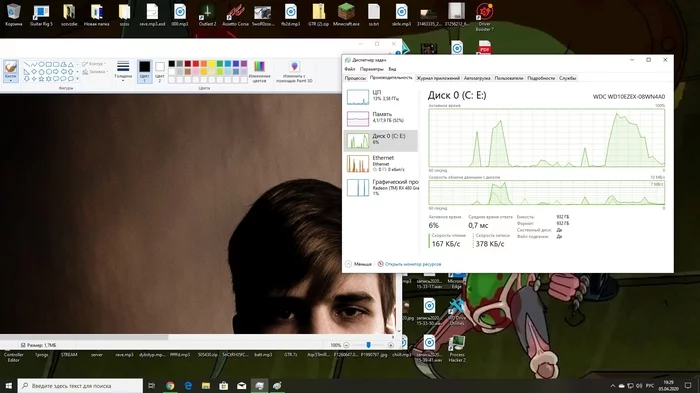Select Color 2 (Цвет 2) box

tap(160, 71)
